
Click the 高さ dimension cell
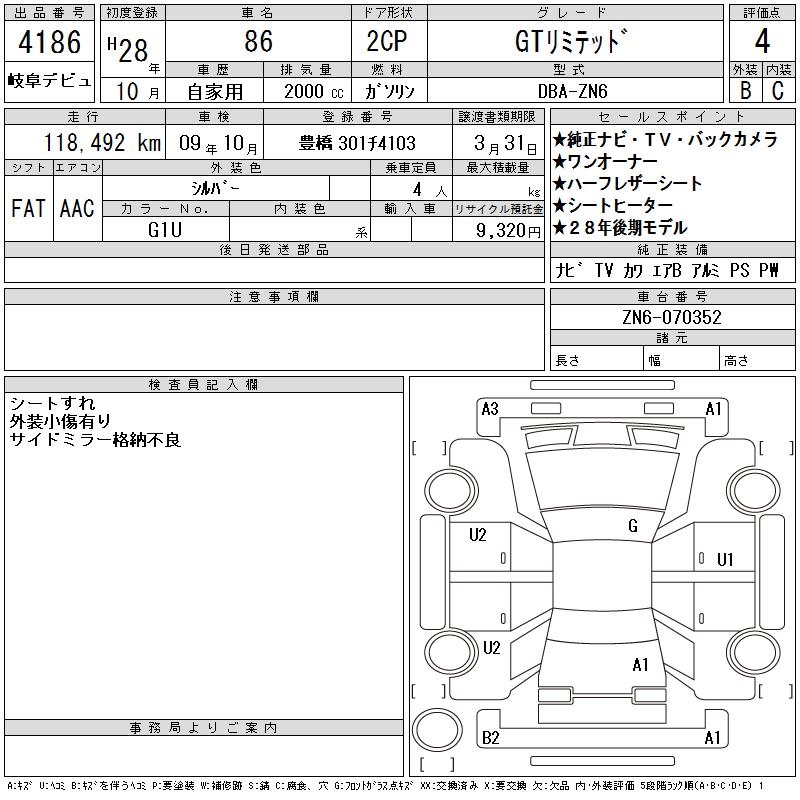coord(757,360)
